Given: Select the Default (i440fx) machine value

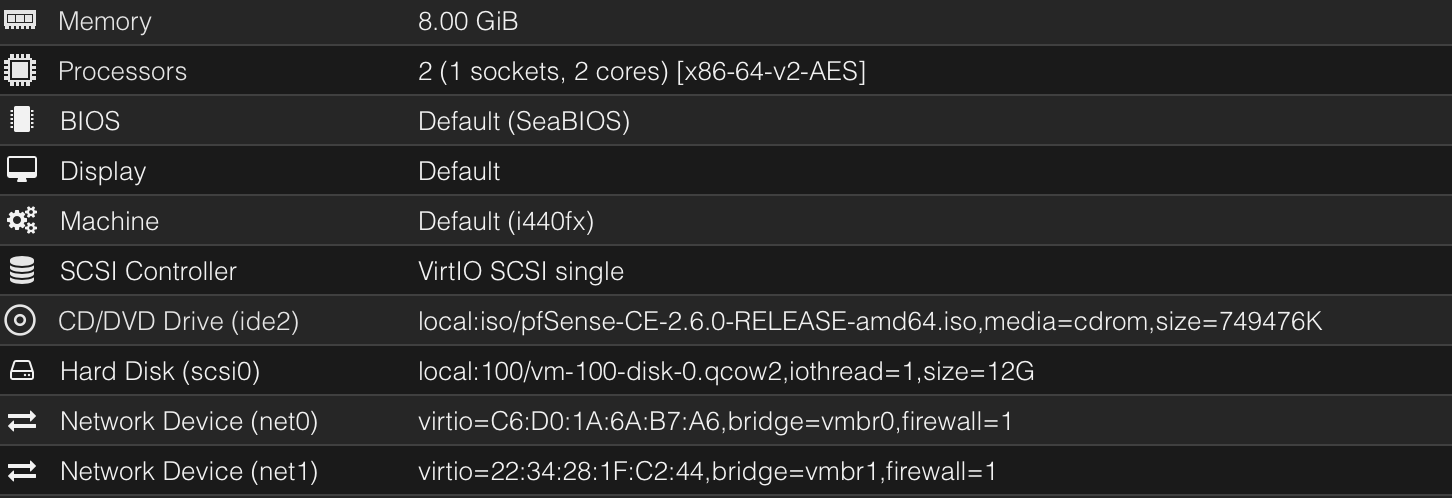Looking at the screenshot, I should (x=505, y=222).
